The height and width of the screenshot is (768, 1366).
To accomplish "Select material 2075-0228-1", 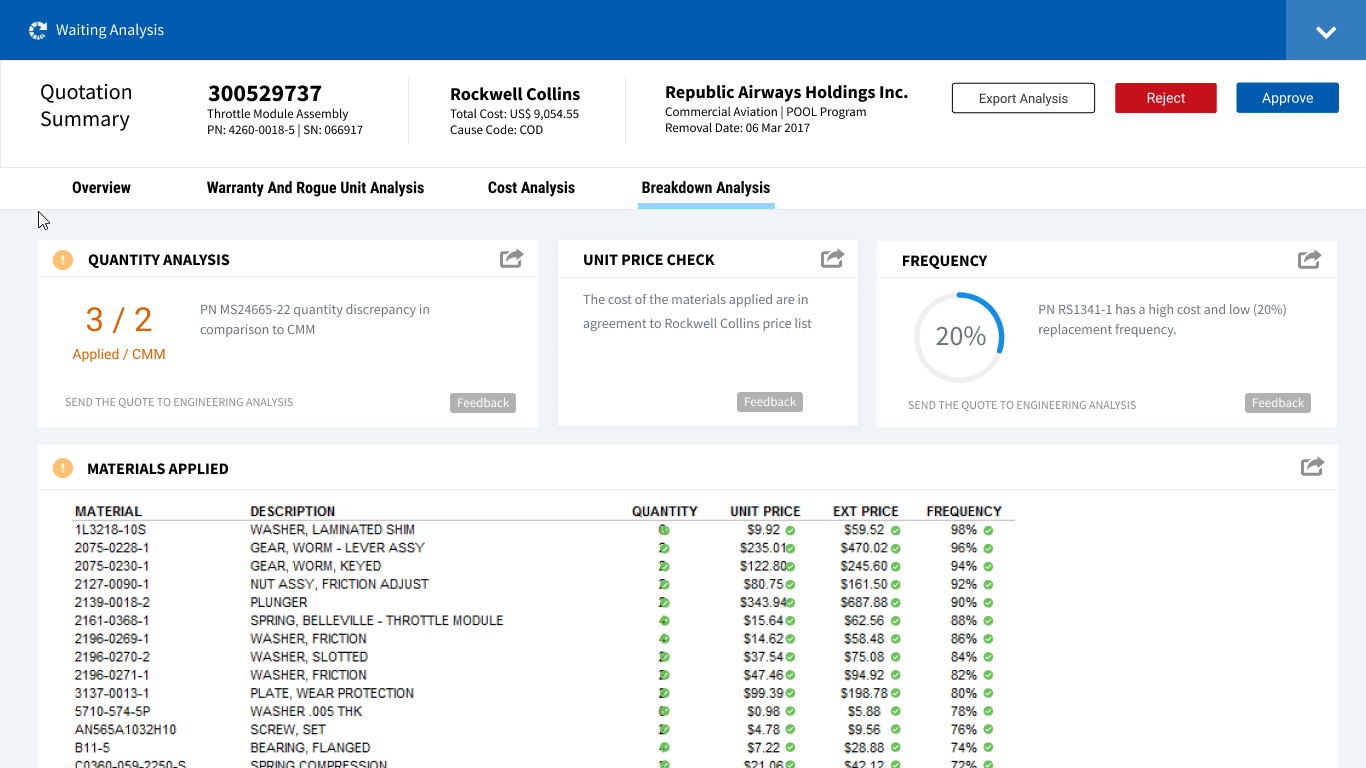I will (112, 548).
